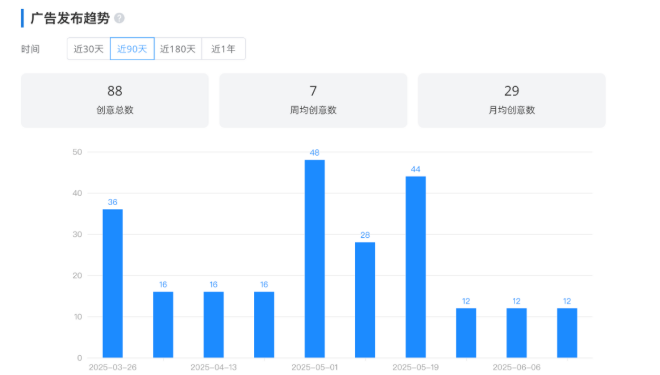Click the value label 44 above the bar
Screen dimensions: 660x375
[x=415, y=169]
